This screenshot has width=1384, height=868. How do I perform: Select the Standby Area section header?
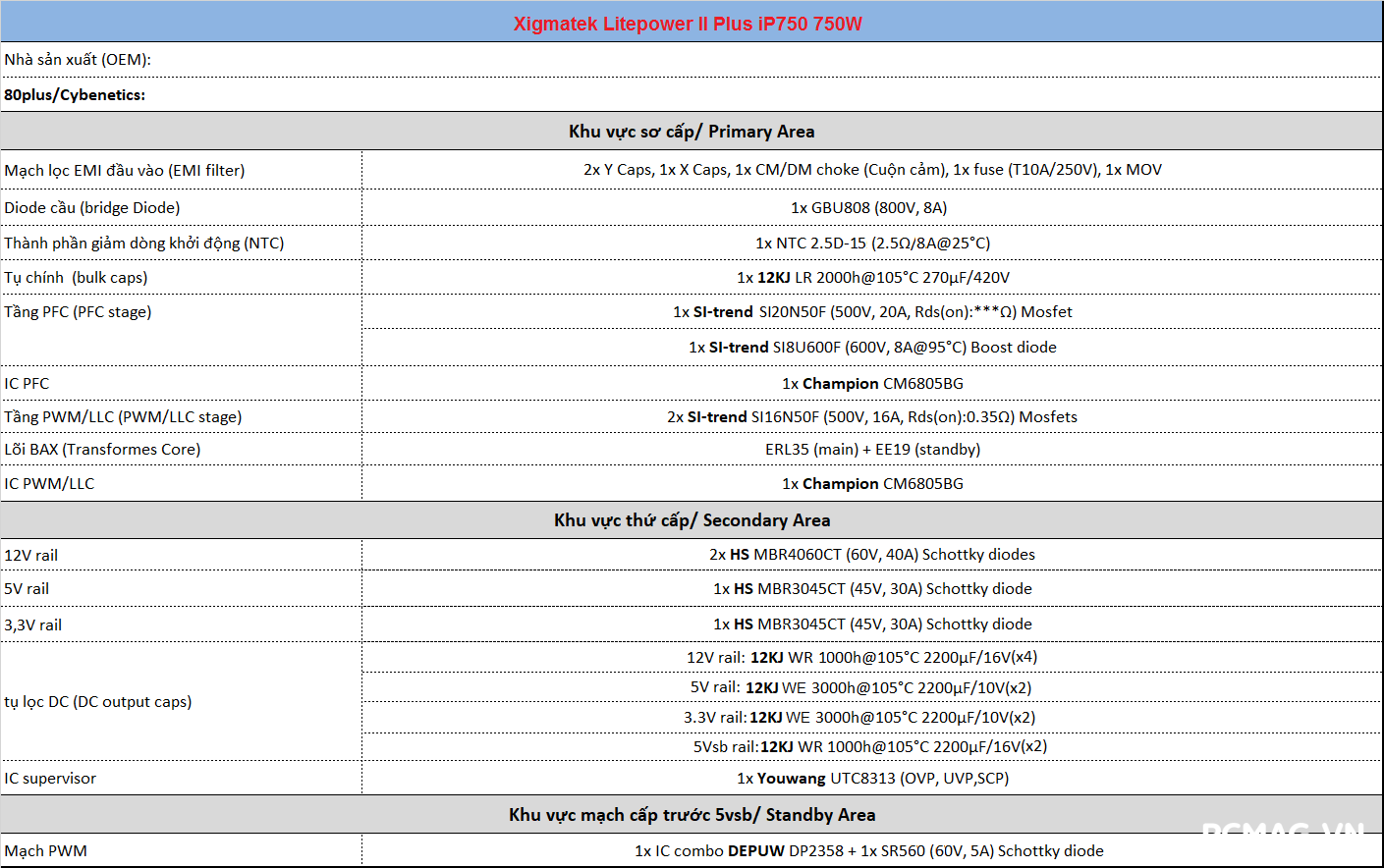(x=691, y=815)
